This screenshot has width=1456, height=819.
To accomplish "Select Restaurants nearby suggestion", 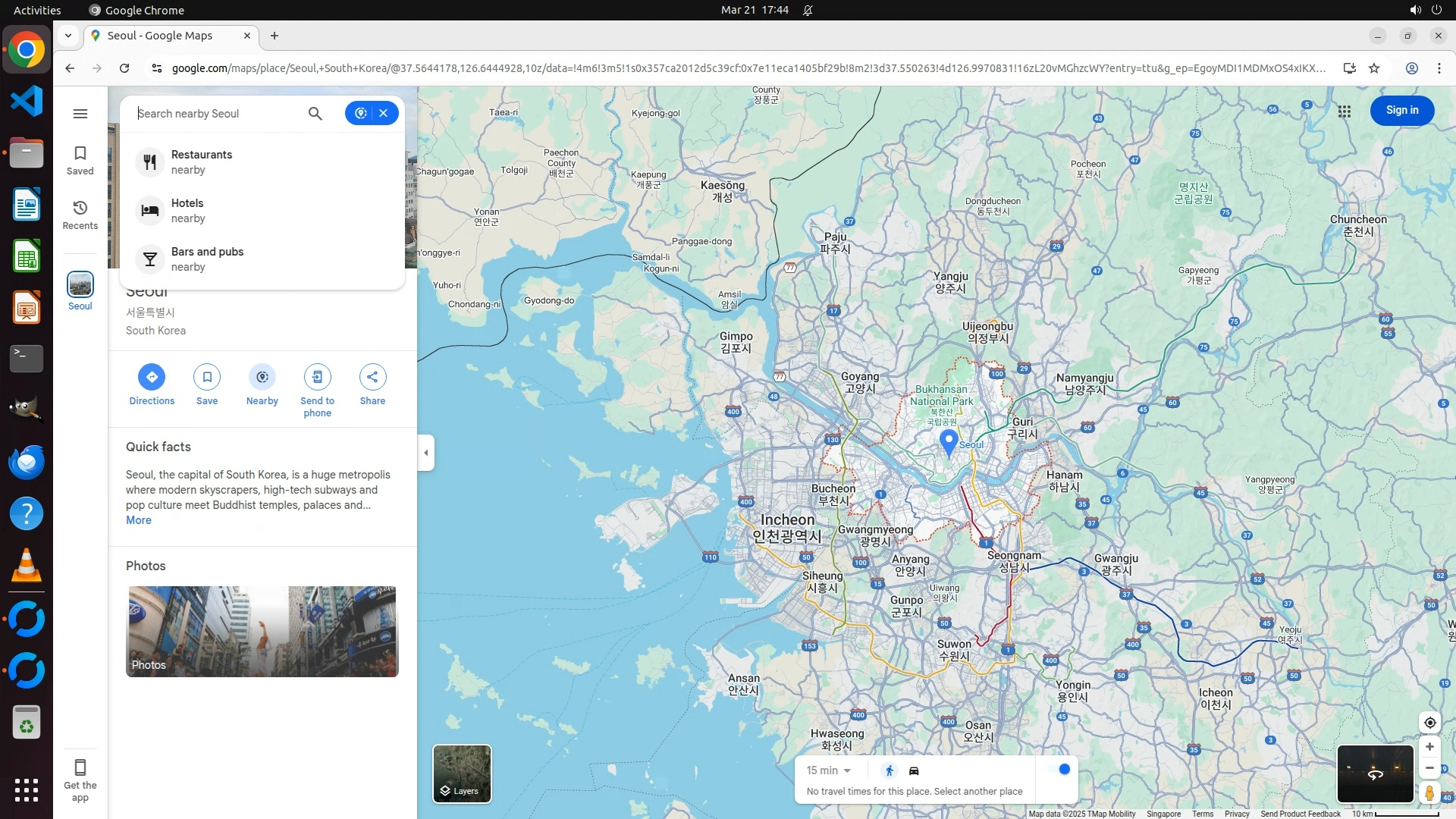I will (x=202, y=162).
